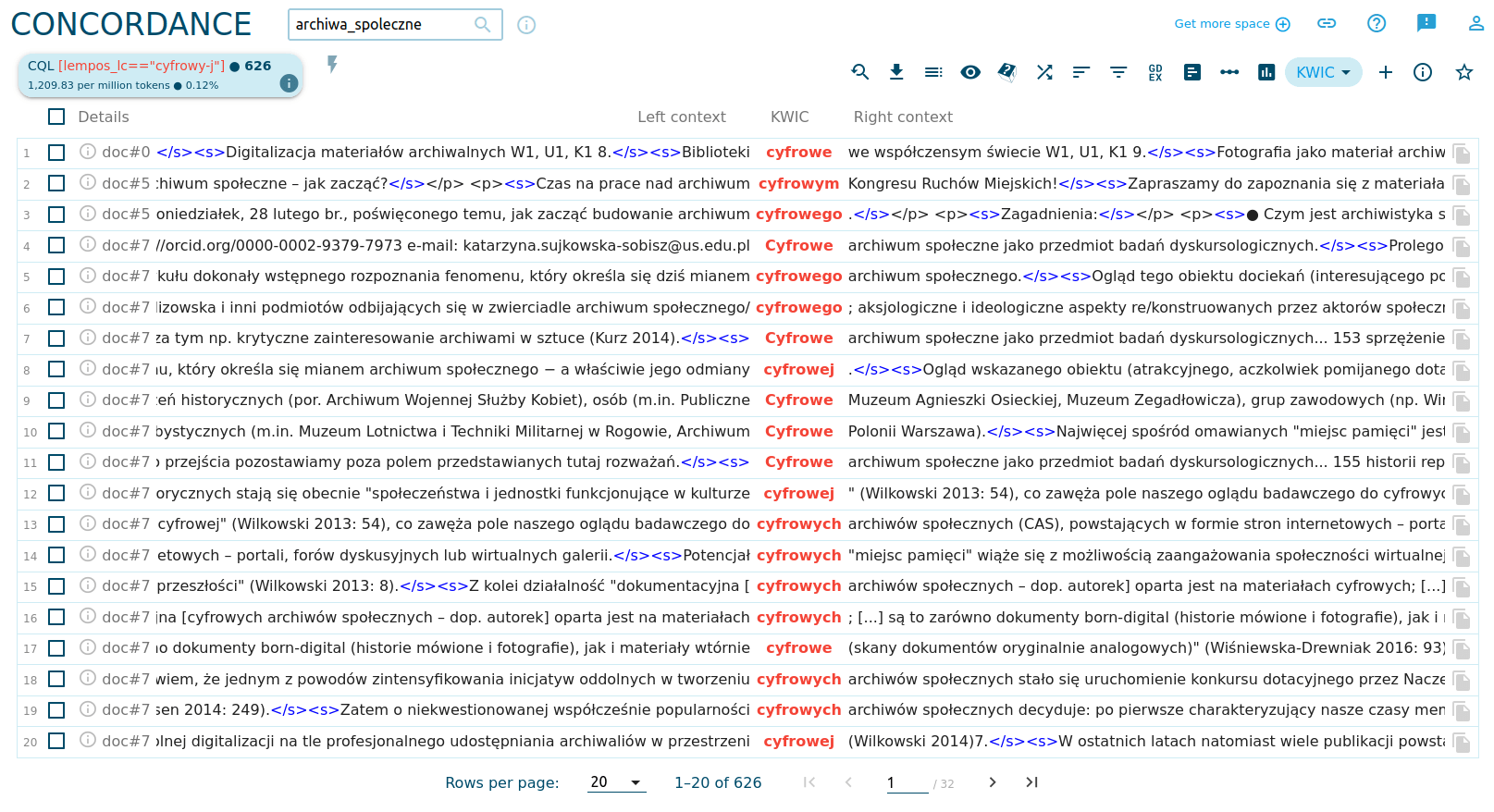Click the download concordance icon
The width and height of the screenshot is (1494, 812).
click(896, 72)
